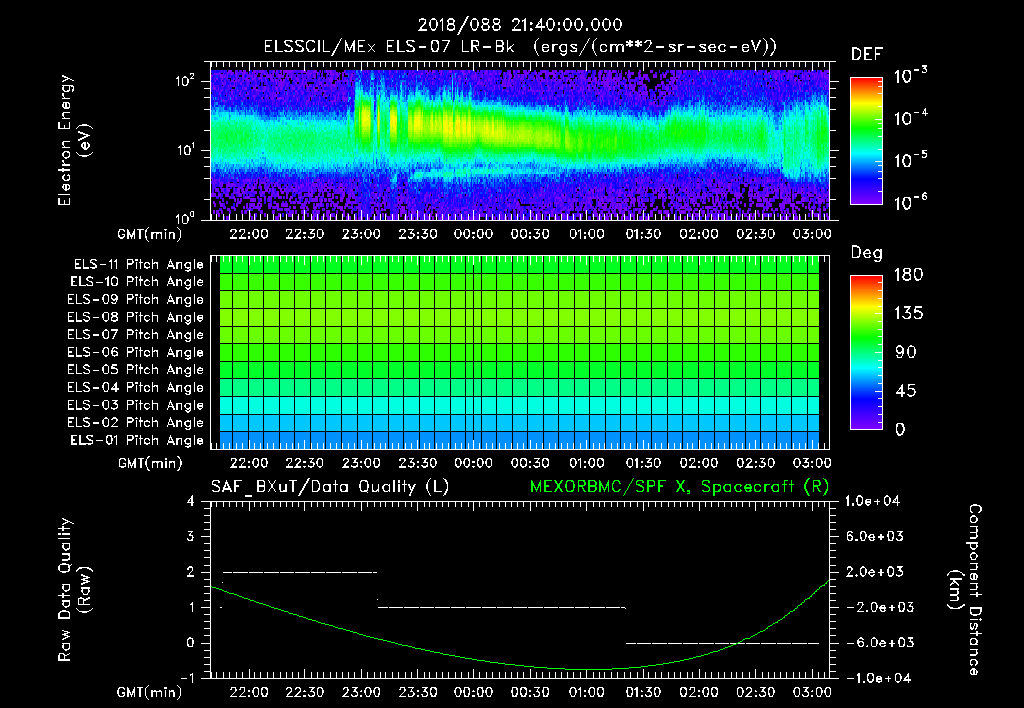The image size is (1024, 708).
Task: Select the ELS-08 Pitch Angle row label
Action: click(136, 317)
